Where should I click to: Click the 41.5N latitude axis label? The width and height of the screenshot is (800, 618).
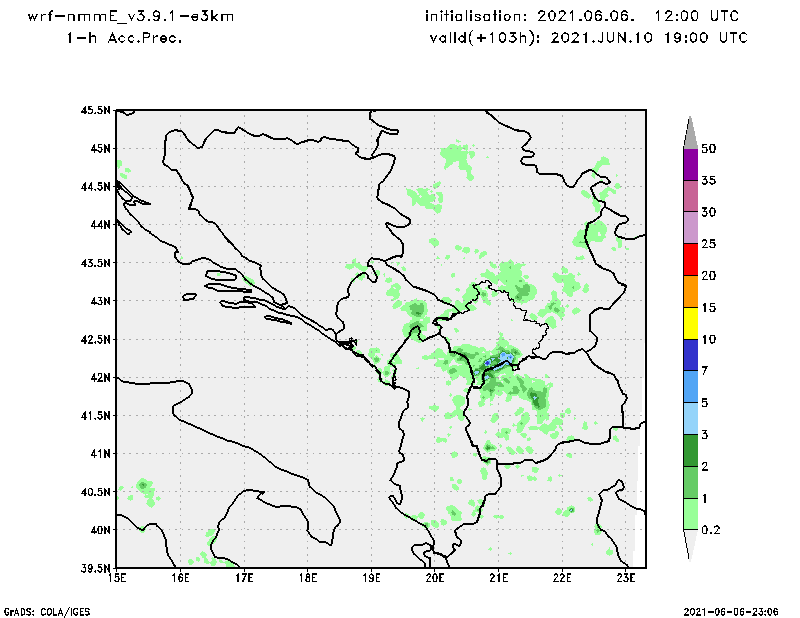(95, 415)
